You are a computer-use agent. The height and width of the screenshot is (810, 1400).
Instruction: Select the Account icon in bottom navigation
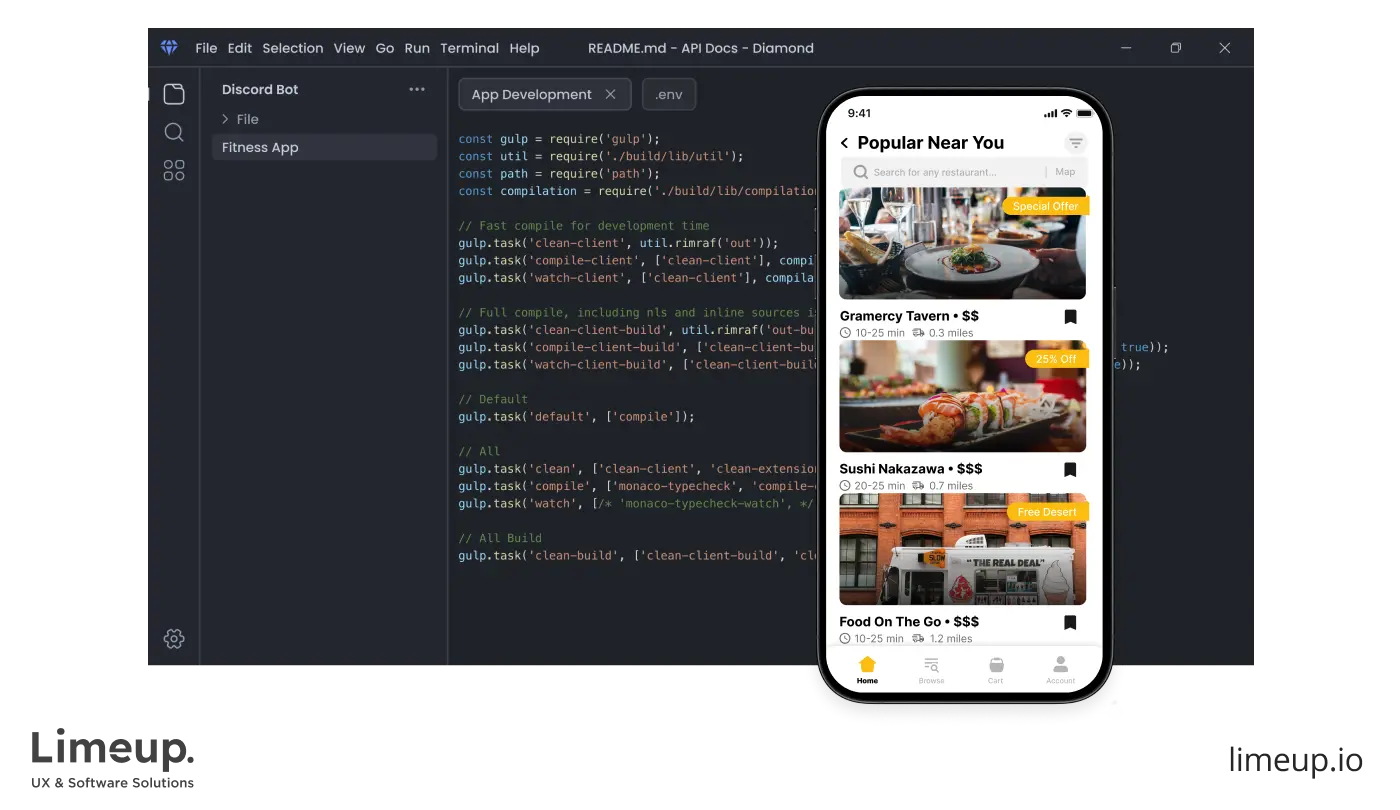click(x=1060, y=668)
